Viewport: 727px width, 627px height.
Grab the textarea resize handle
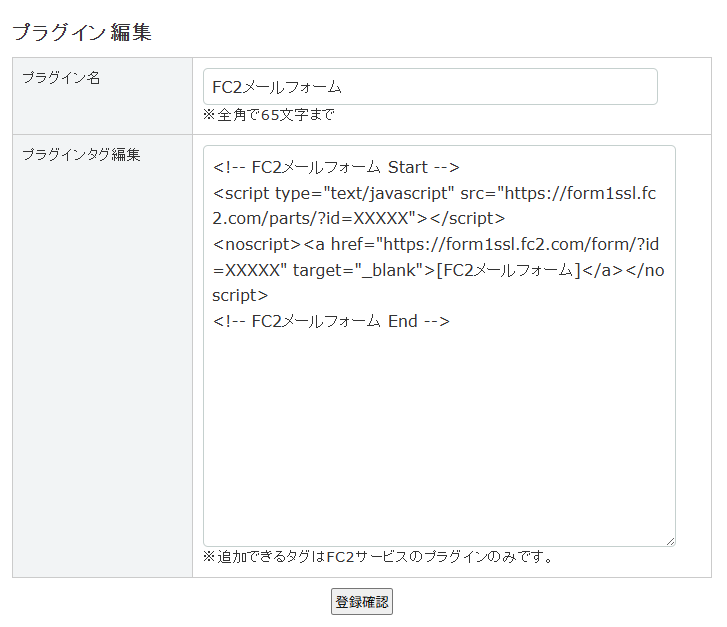pos(669,540)
